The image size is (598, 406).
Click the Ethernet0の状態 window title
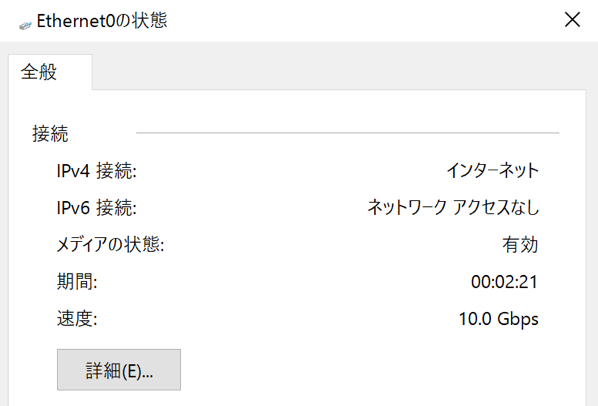pyautogui.click(x=102, y=21)
